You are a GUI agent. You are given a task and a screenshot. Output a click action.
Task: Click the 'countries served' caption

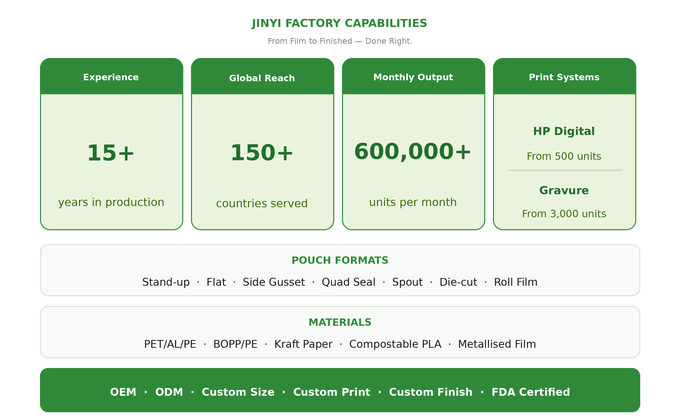tap(262, 203)
